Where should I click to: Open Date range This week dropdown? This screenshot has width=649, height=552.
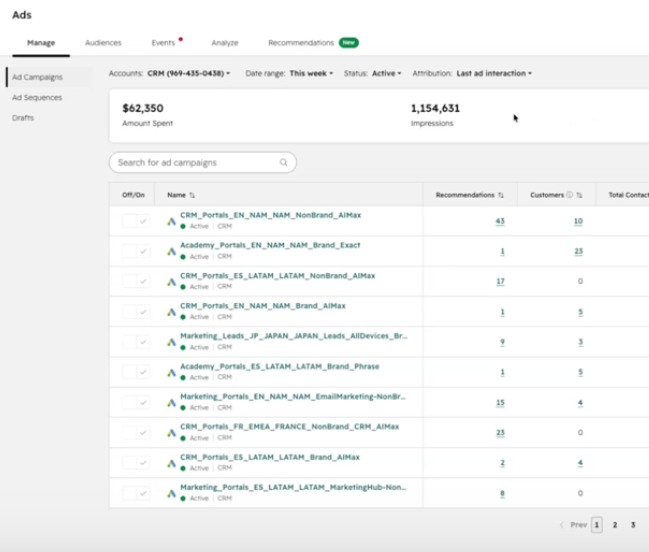(311, 73)
